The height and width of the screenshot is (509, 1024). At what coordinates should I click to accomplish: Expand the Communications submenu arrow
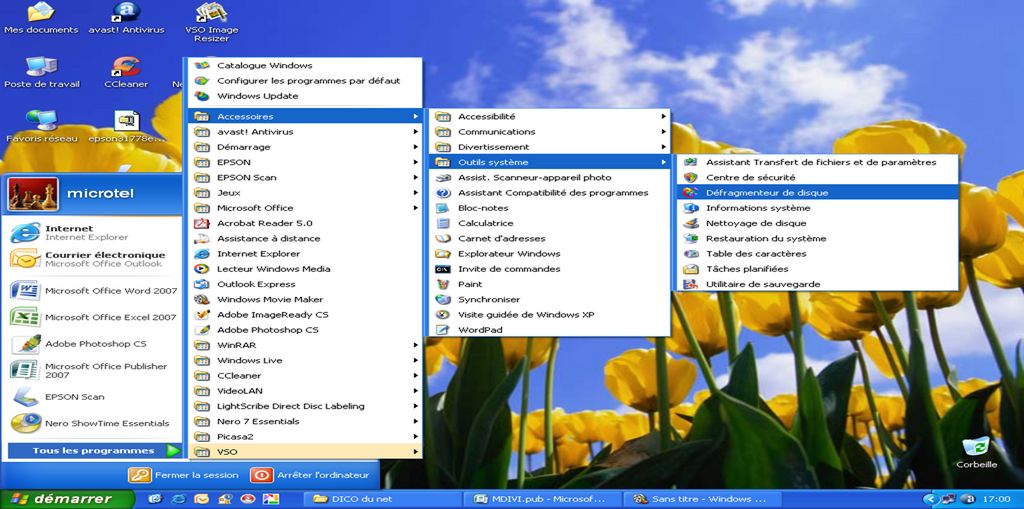coord(664,131)
